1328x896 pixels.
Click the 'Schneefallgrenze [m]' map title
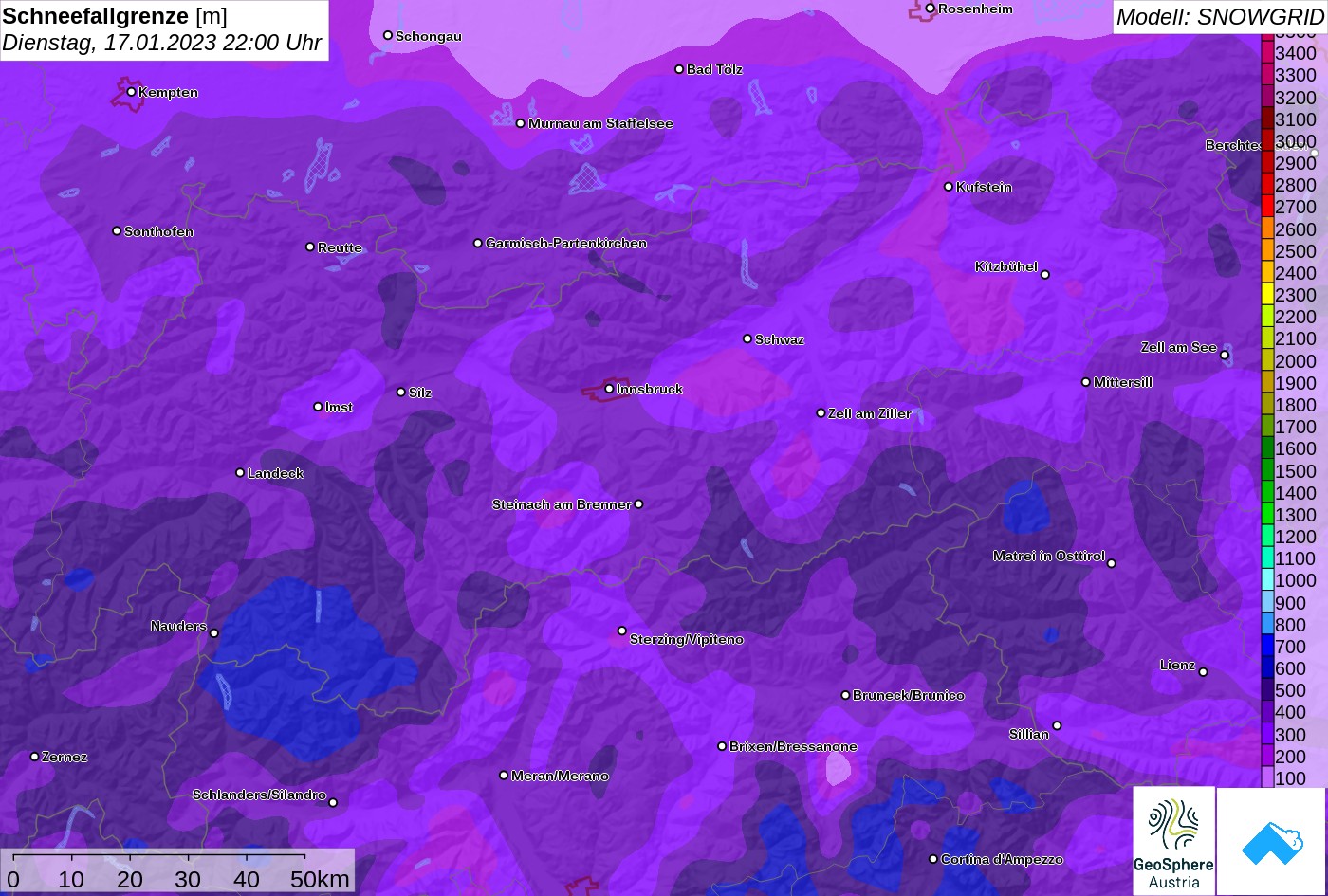(115, 16)
